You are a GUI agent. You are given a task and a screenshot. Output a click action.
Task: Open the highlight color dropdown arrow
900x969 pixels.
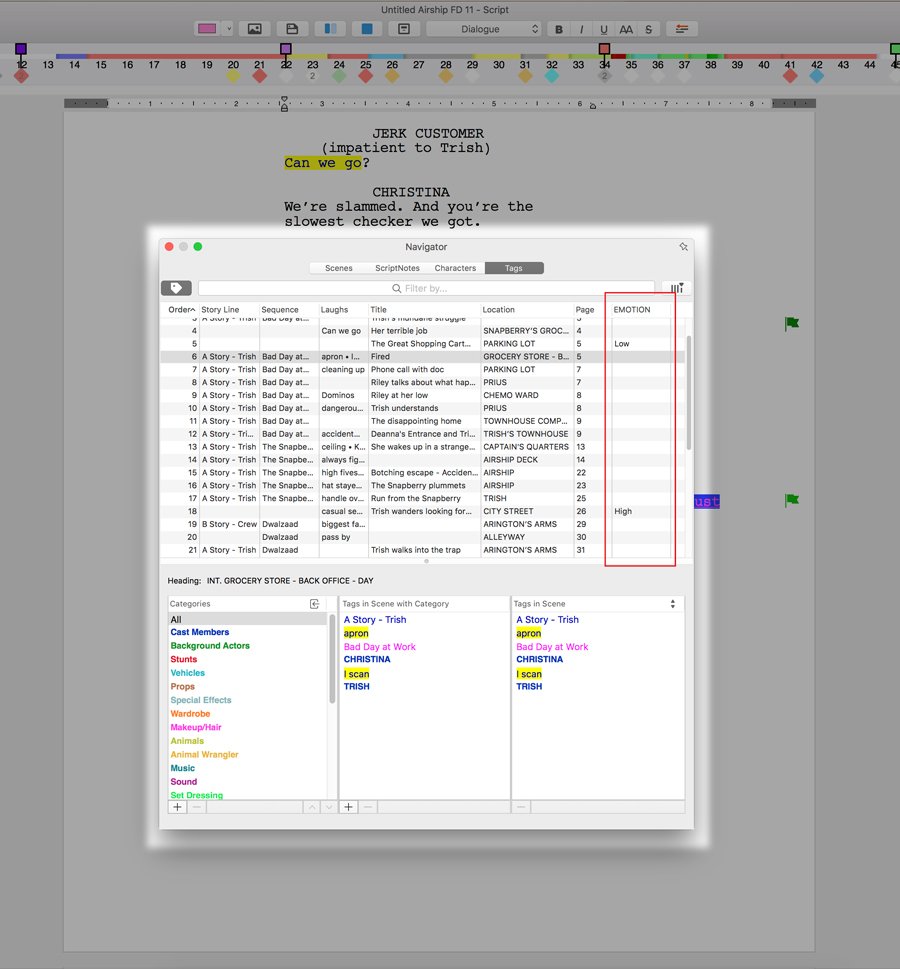(228, 29)
